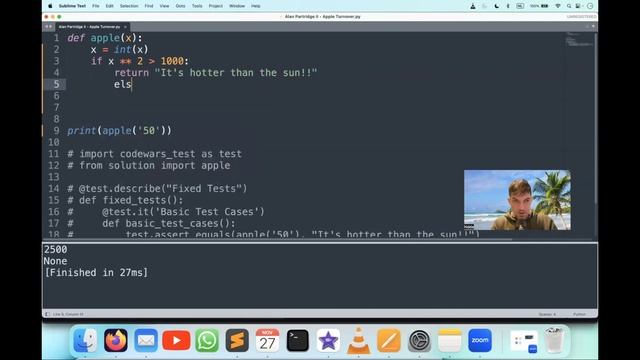640x360 pixels.
Task: Click the tab navigation arrows left of tab
Action: (49, 27)
